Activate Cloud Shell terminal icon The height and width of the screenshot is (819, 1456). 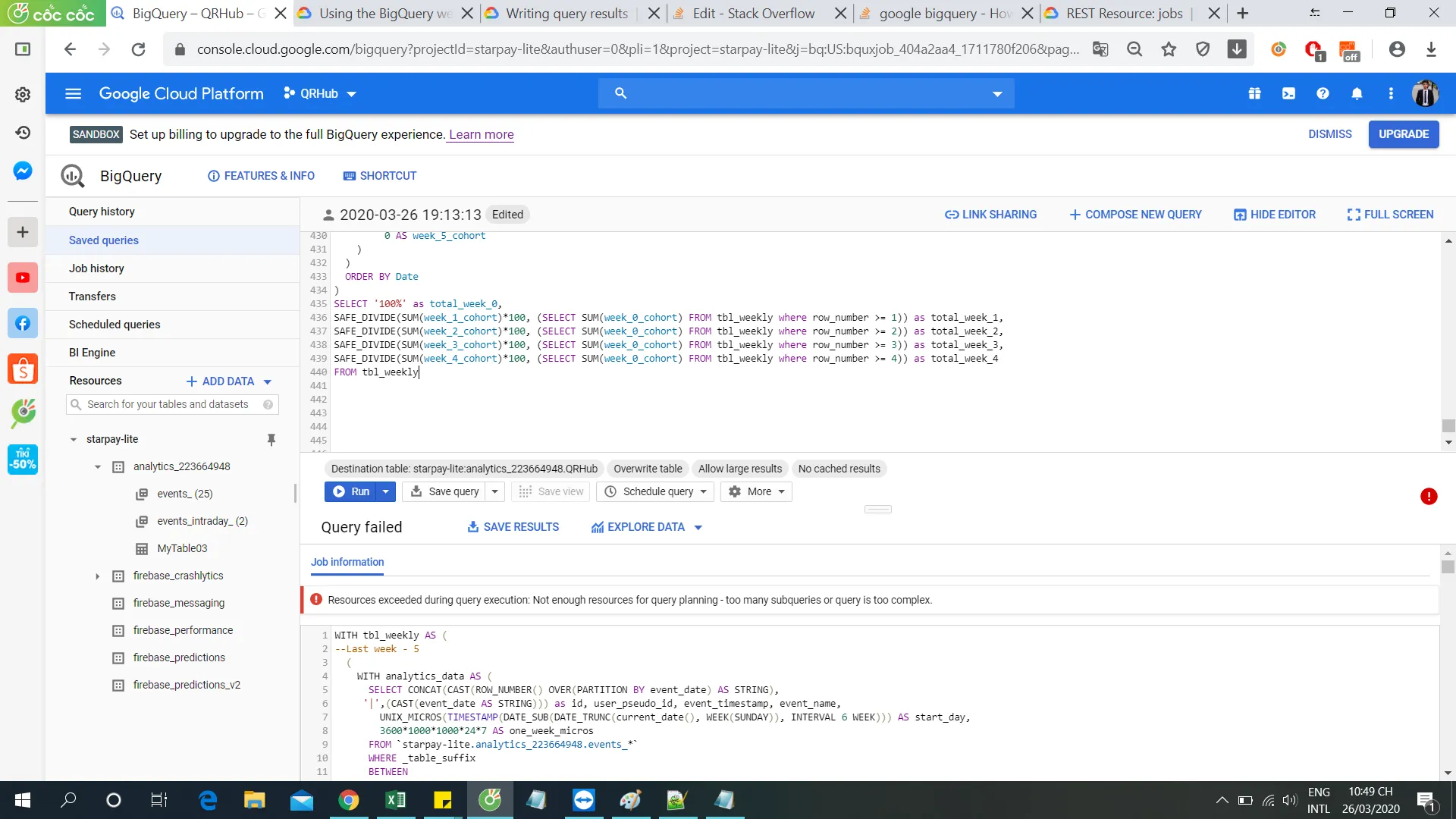tap(1288, 93)
